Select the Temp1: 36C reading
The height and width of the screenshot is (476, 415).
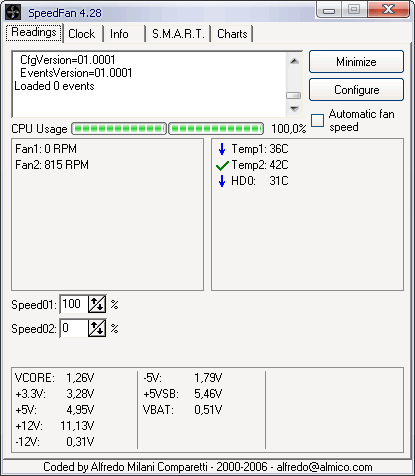(260, 149)
